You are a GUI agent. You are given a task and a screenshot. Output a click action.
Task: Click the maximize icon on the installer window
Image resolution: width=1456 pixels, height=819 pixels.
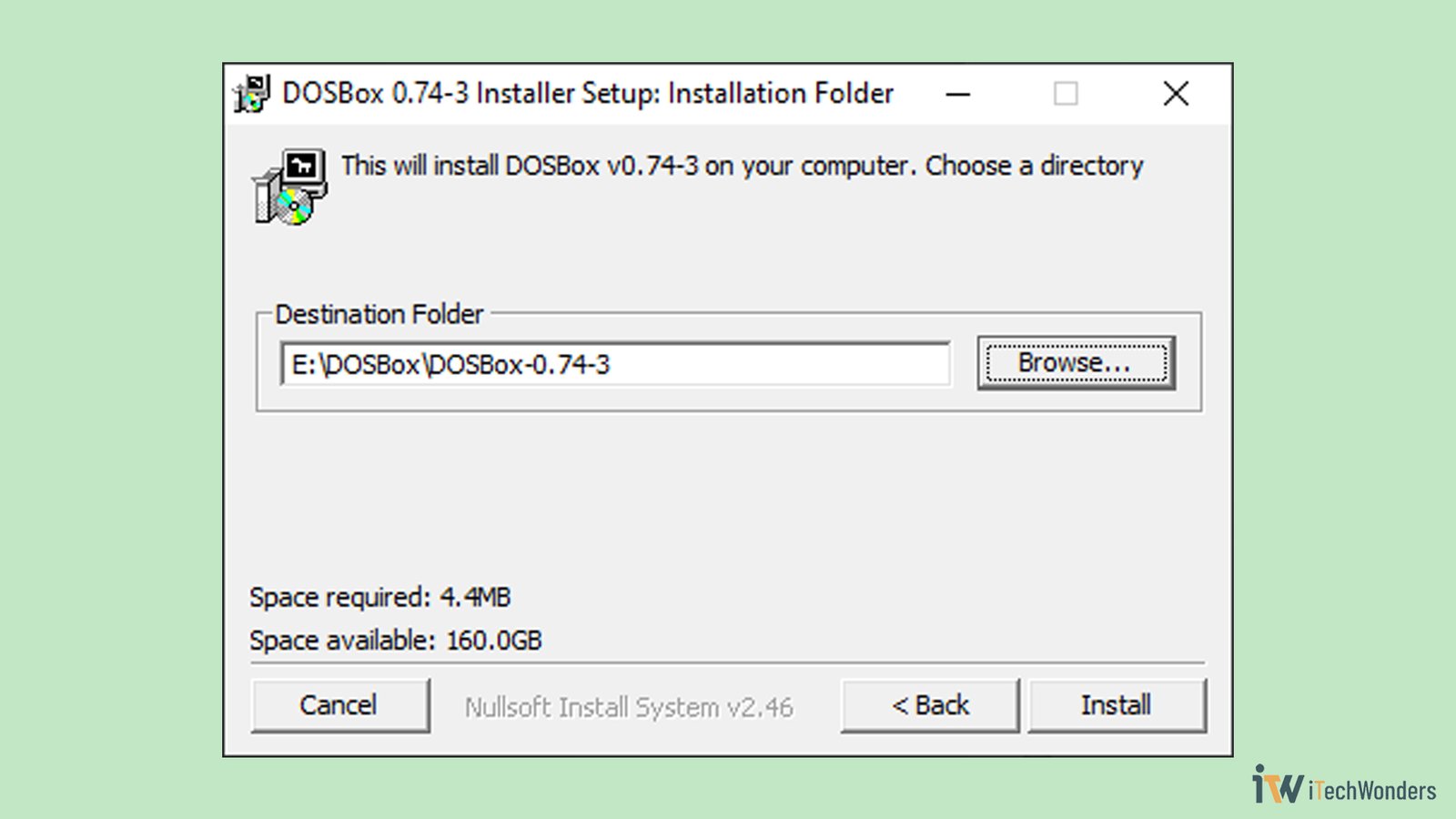click(x=1067, y=94)
